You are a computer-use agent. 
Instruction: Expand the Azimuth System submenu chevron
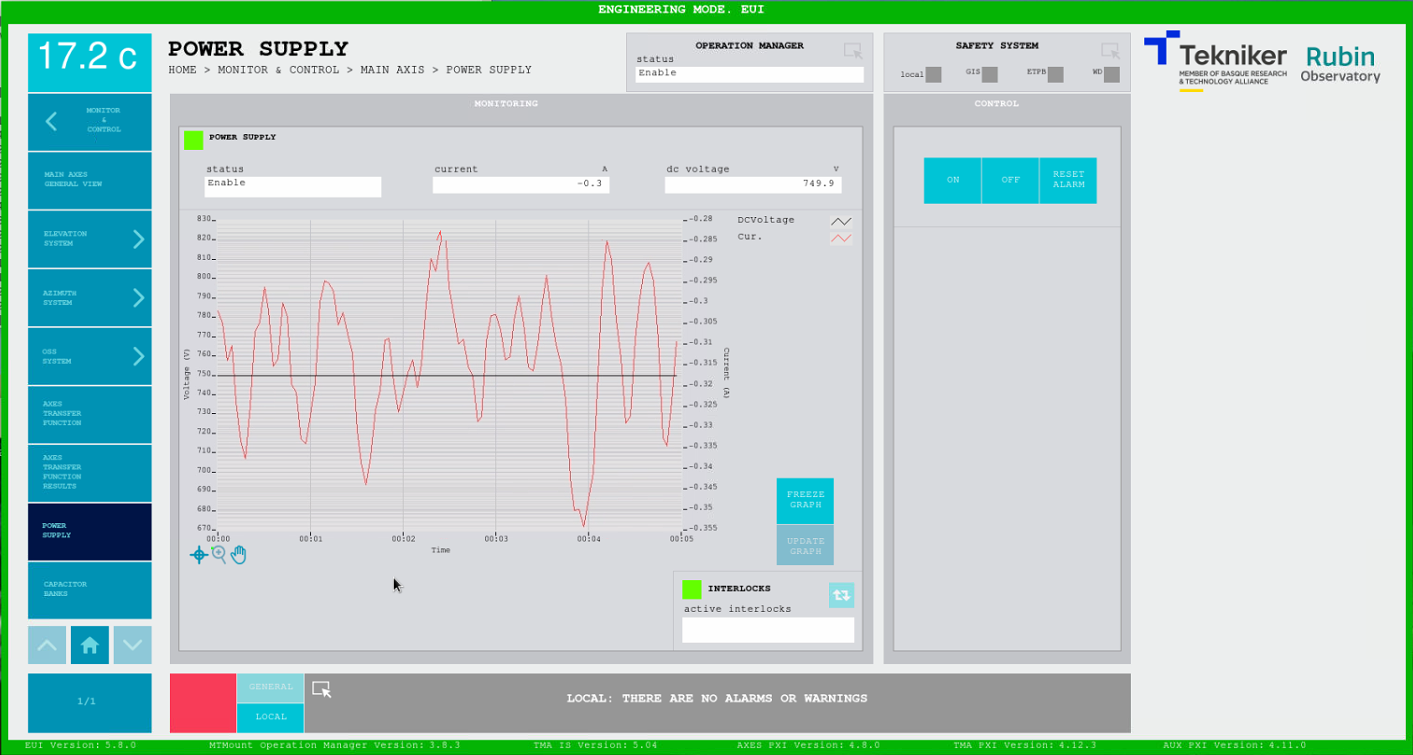[139, 298]
